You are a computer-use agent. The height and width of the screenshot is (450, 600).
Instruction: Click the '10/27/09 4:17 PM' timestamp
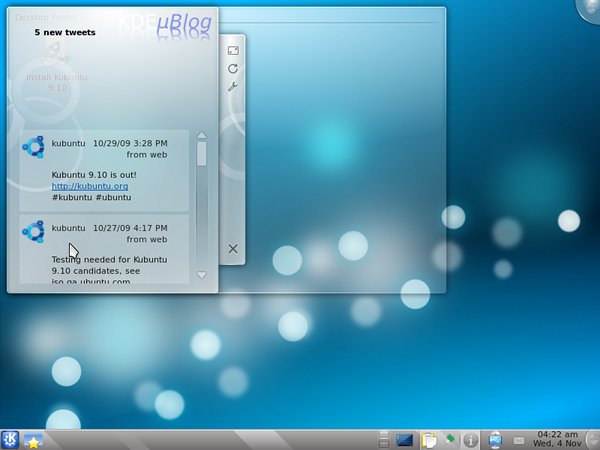130,228
